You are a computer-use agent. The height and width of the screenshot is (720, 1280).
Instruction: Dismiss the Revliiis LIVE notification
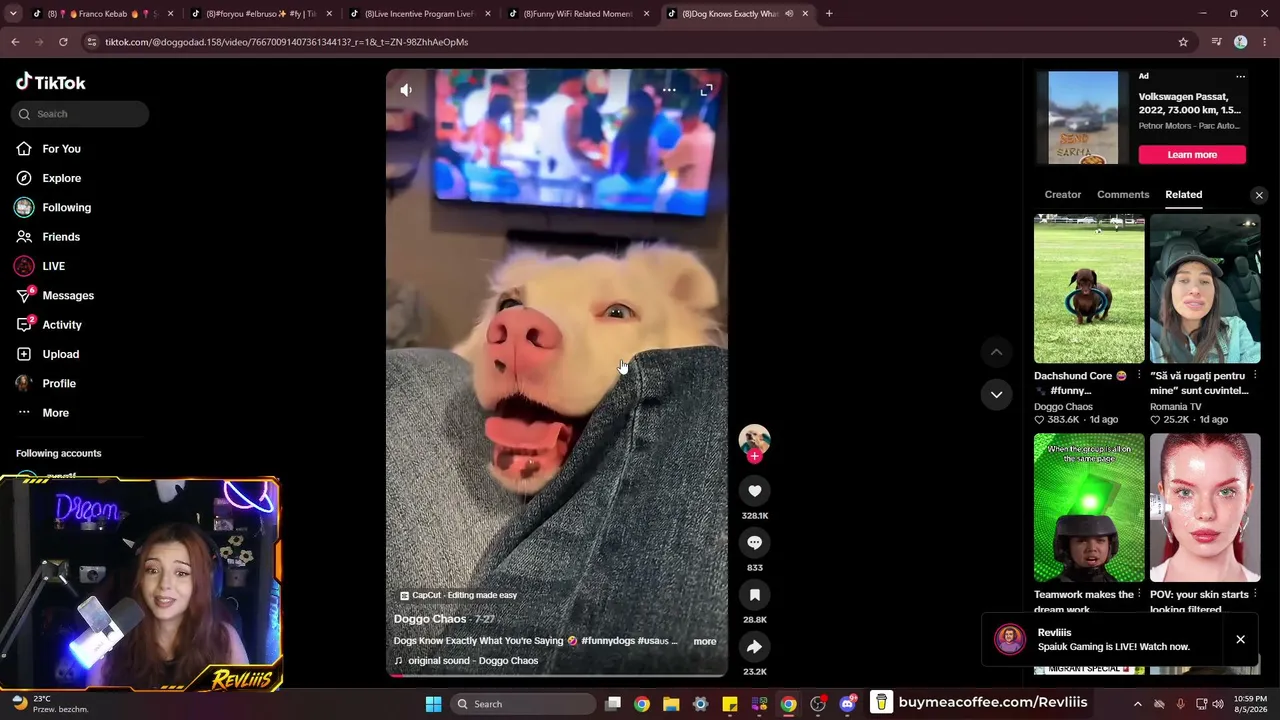tap(1240, 639)
